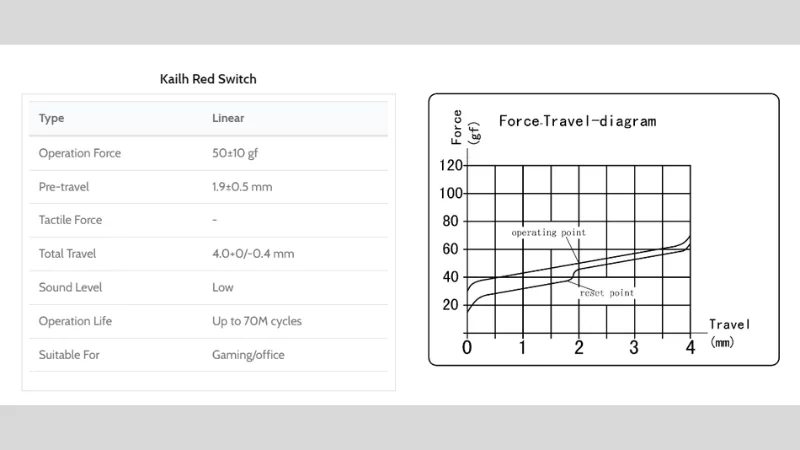The width and height of the screenshot is (800, 450).
Task: Select the Operation Force row label
Action: click(x=80, y=153)
